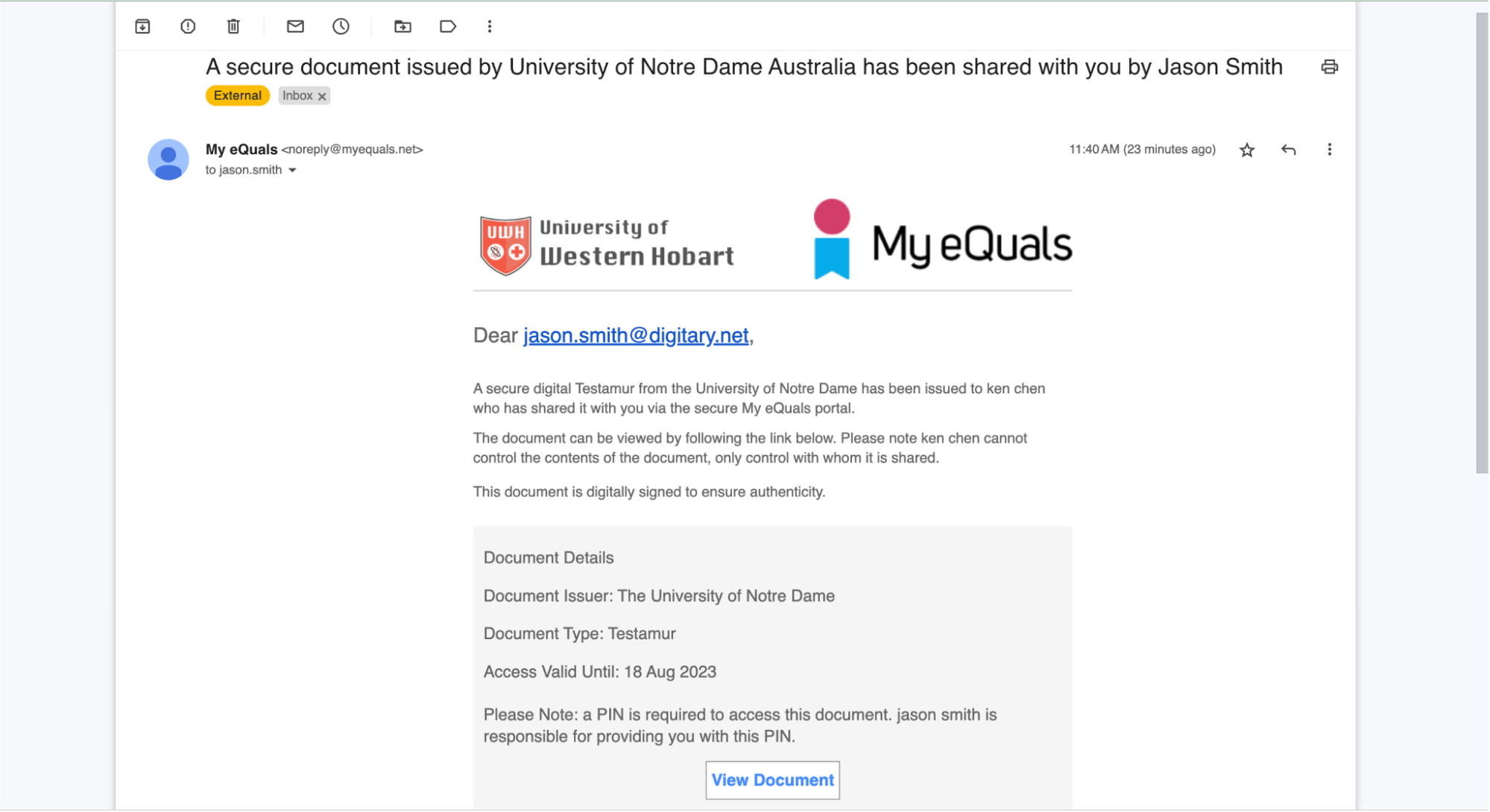Viewport: 1490px width, 812px height.
Task: Report email as spam
Action: tap(188, 27)
